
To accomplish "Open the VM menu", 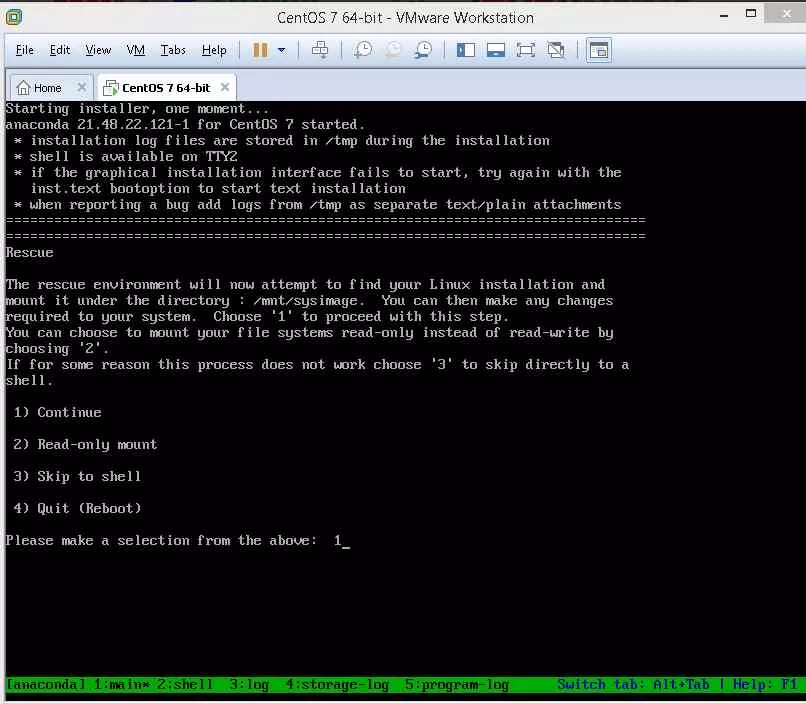I will [x=136, y=50].
